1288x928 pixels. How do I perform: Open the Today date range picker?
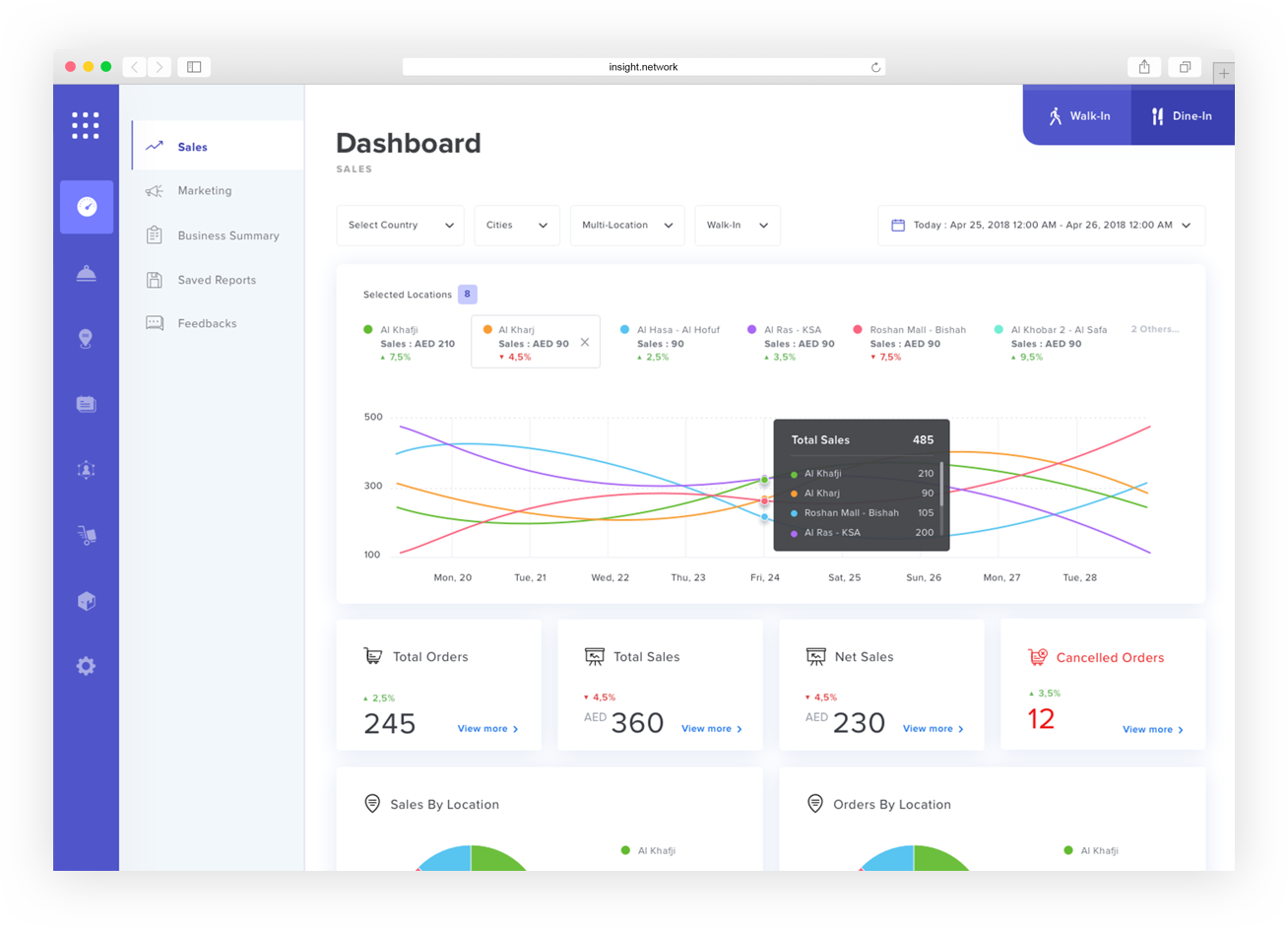click(1042, 226)
